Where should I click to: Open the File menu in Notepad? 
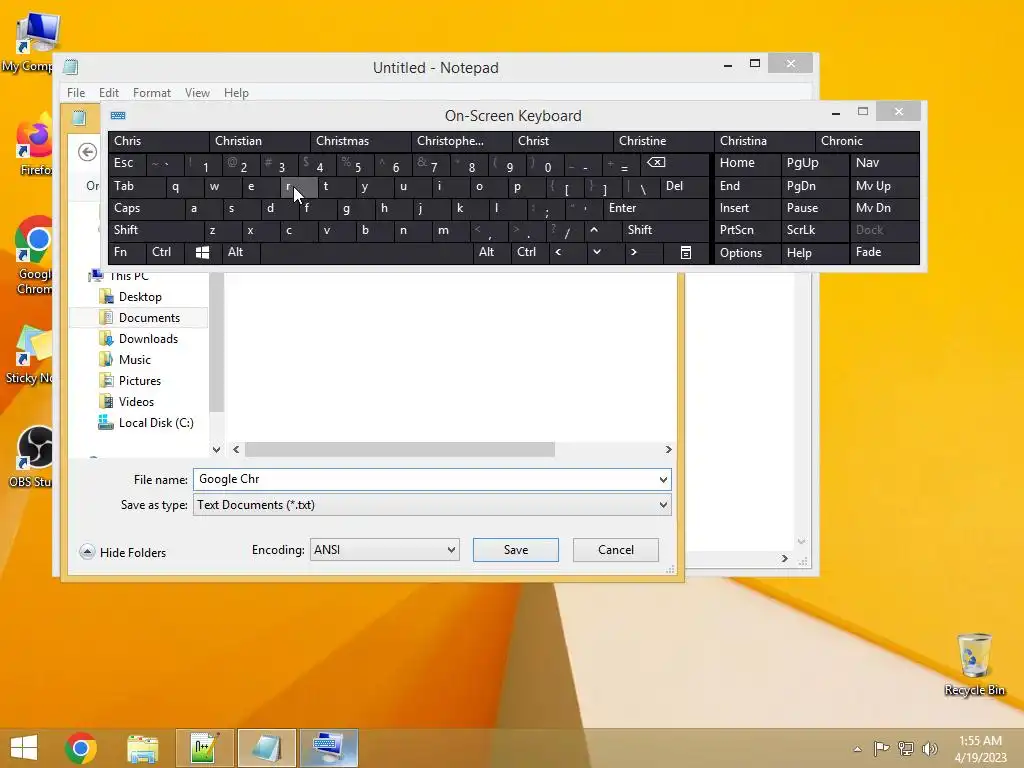pyautogui.click(x=76, y=93)
